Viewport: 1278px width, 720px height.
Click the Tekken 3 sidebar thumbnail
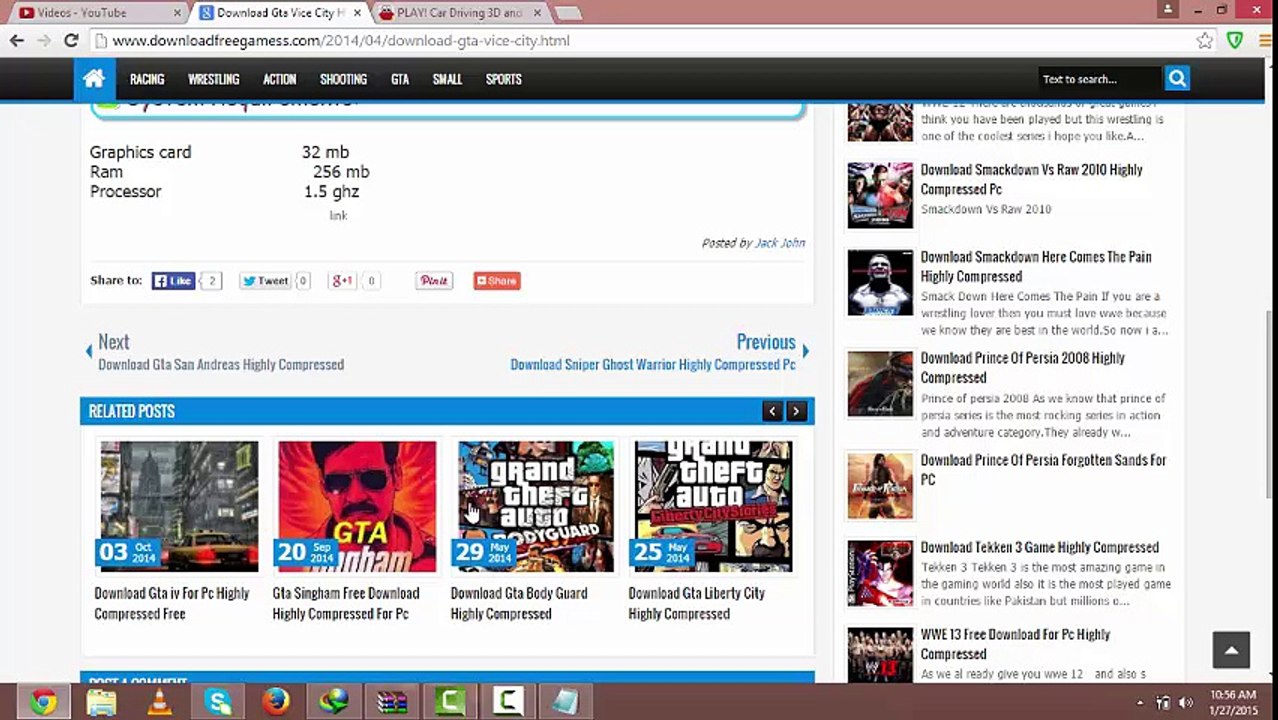click(880, 574)
